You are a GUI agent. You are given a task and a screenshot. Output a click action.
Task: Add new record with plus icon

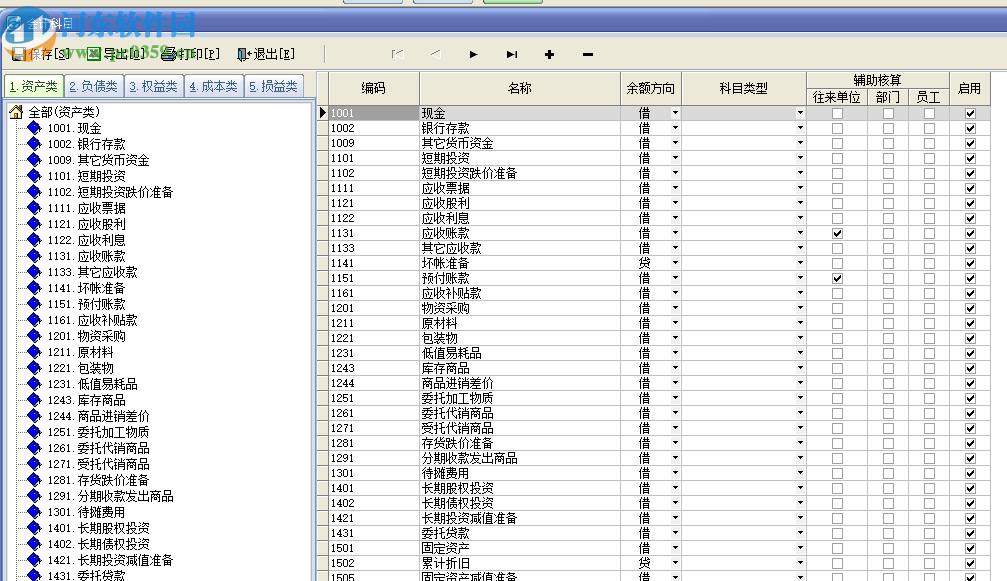click(549, 55)
